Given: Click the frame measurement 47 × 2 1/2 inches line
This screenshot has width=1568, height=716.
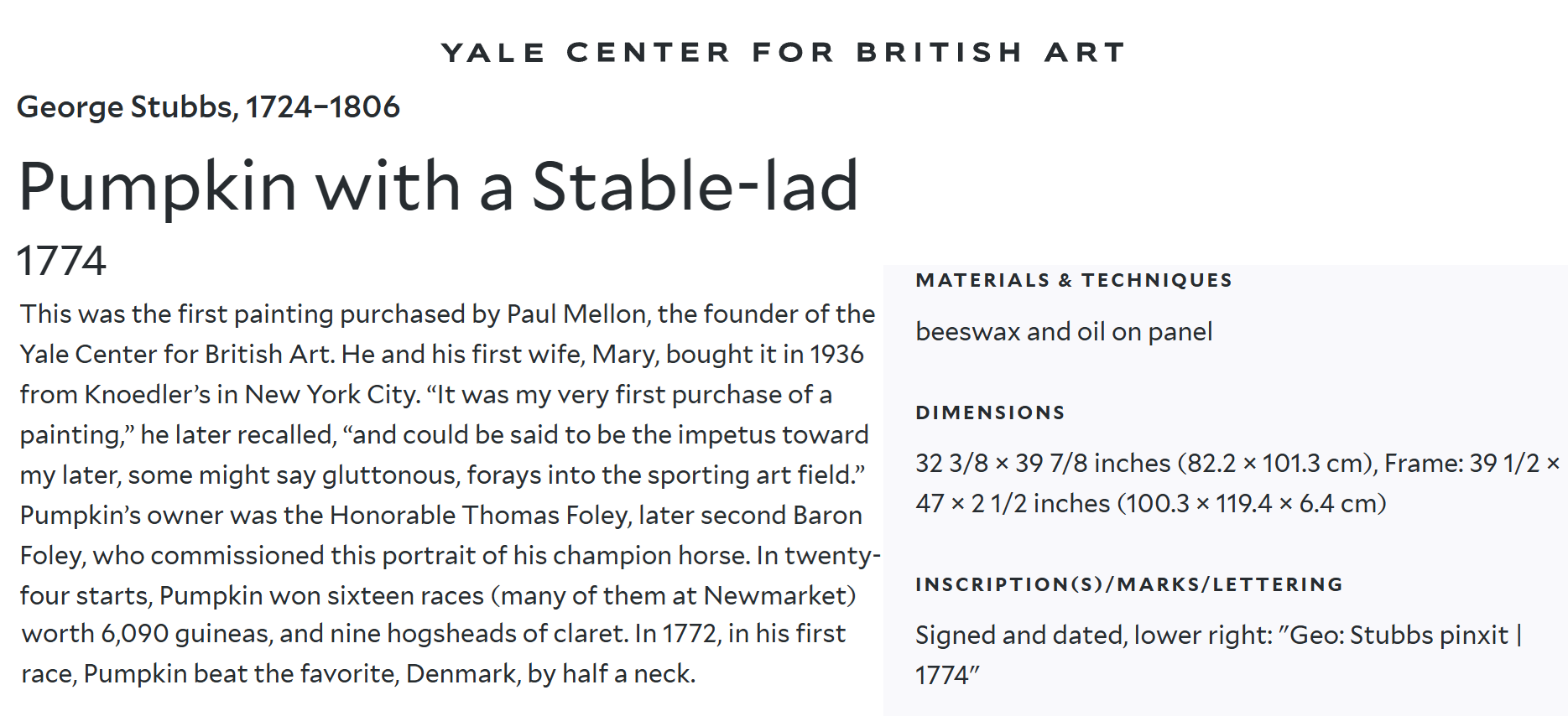Looking at the screenshot, I should (x=1150, y=504).
